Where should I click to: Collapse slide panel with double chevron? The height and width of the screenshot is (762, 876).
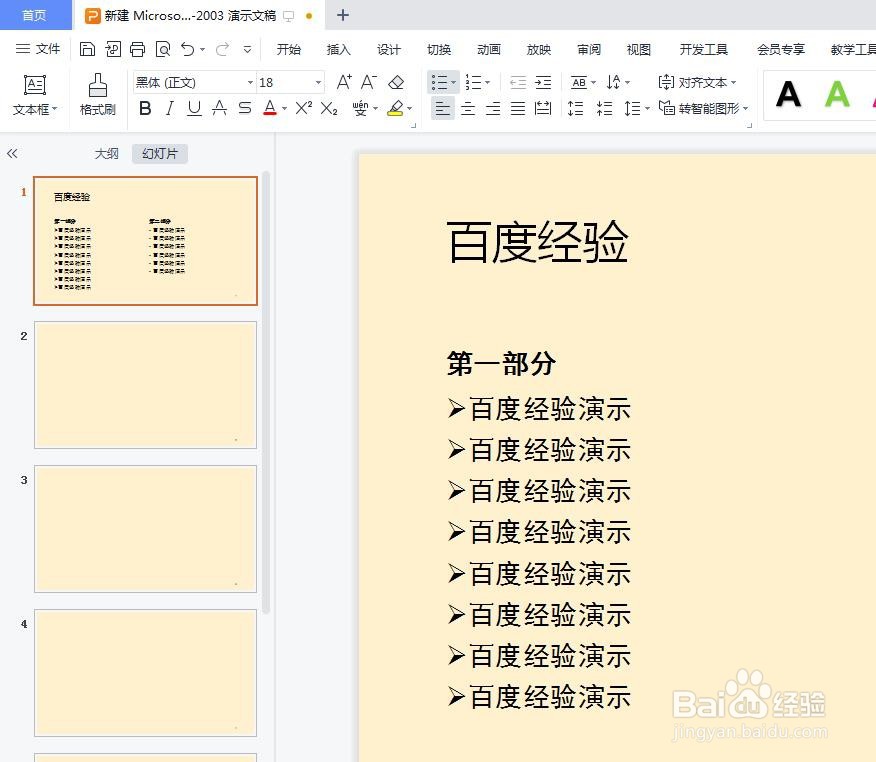[x=12, y=153]
